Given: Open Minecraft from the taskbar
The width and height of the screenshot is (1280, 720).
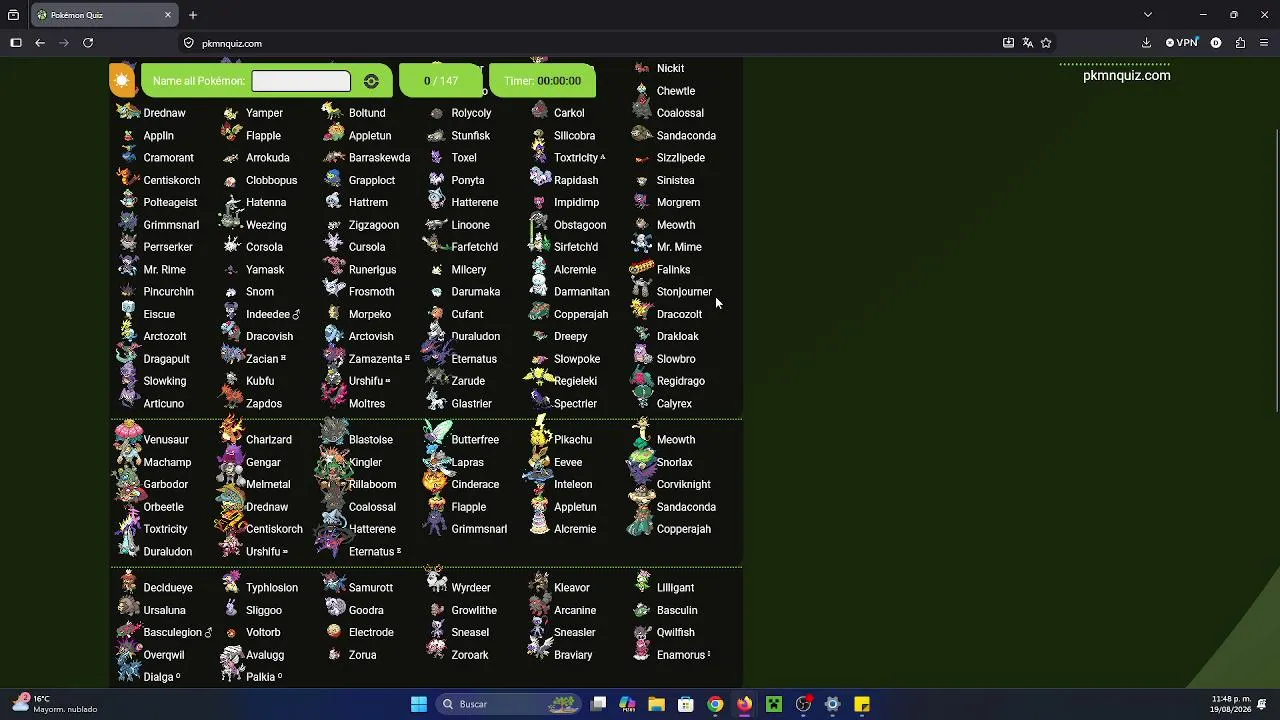Looking at the screenshot, I should click(x=774, y=704).
